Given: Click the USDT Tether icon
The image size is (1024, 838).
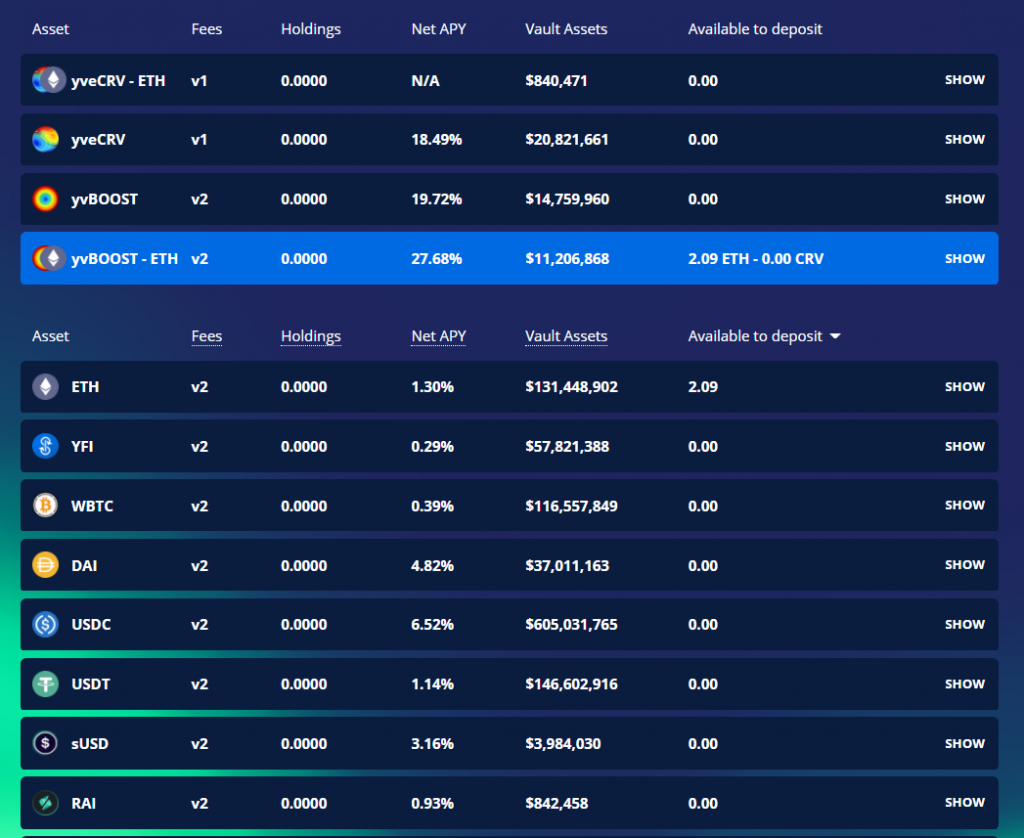Looking at the screenshot, I should click(45, 684).
